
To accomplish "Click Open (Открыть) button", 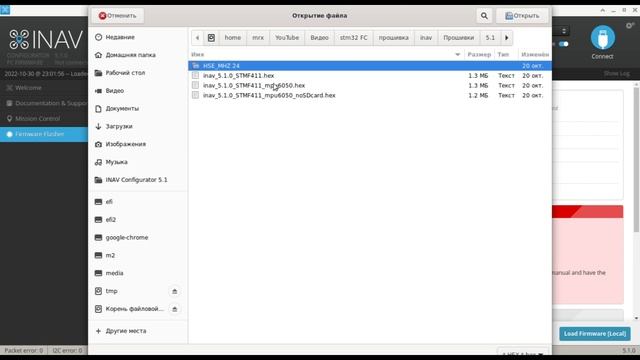I will pos(522,16).
